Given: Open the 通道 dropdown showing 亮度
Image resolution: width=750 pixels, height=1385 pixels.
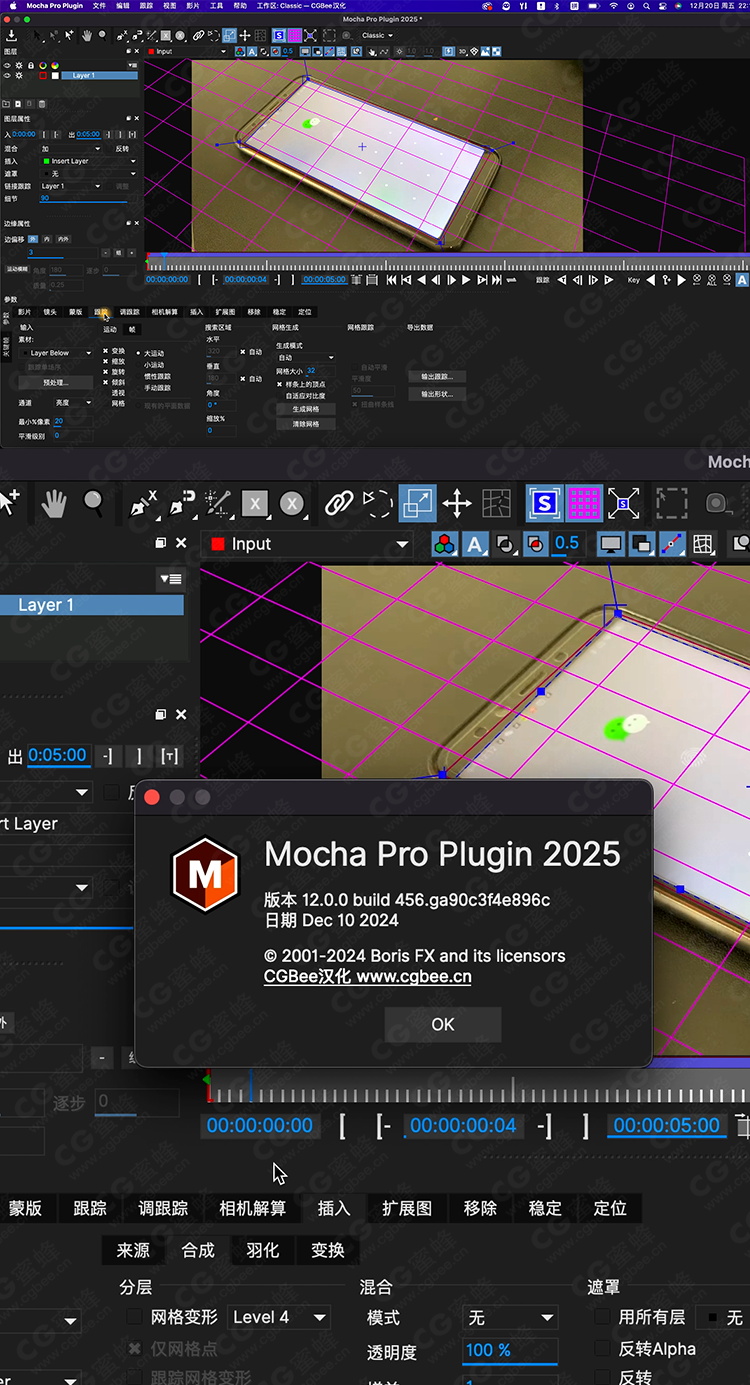Looking at the screenshot, I should point(73,403).
